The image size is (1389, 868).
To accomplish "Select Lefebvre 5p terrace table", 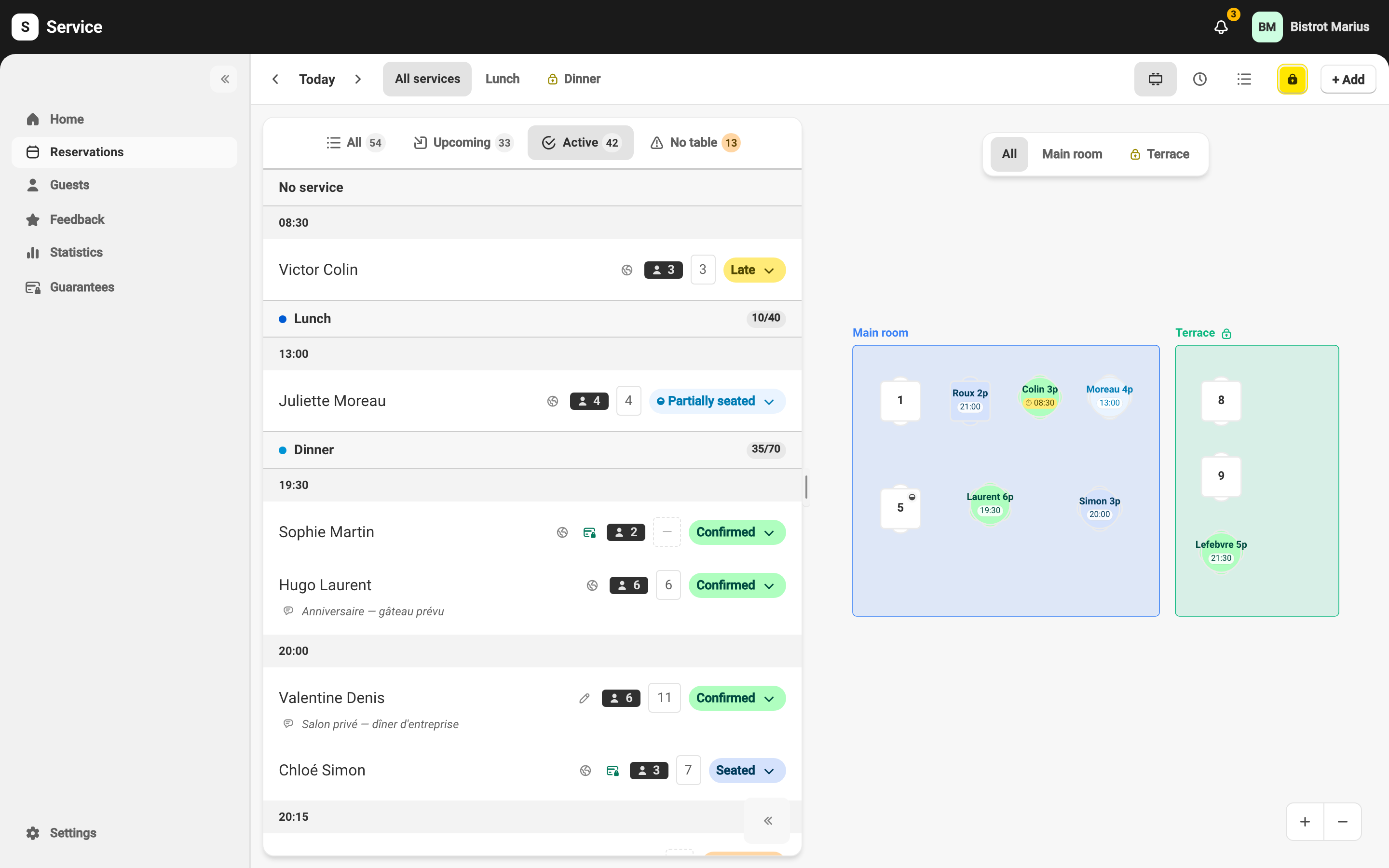I will (1221, 552).
